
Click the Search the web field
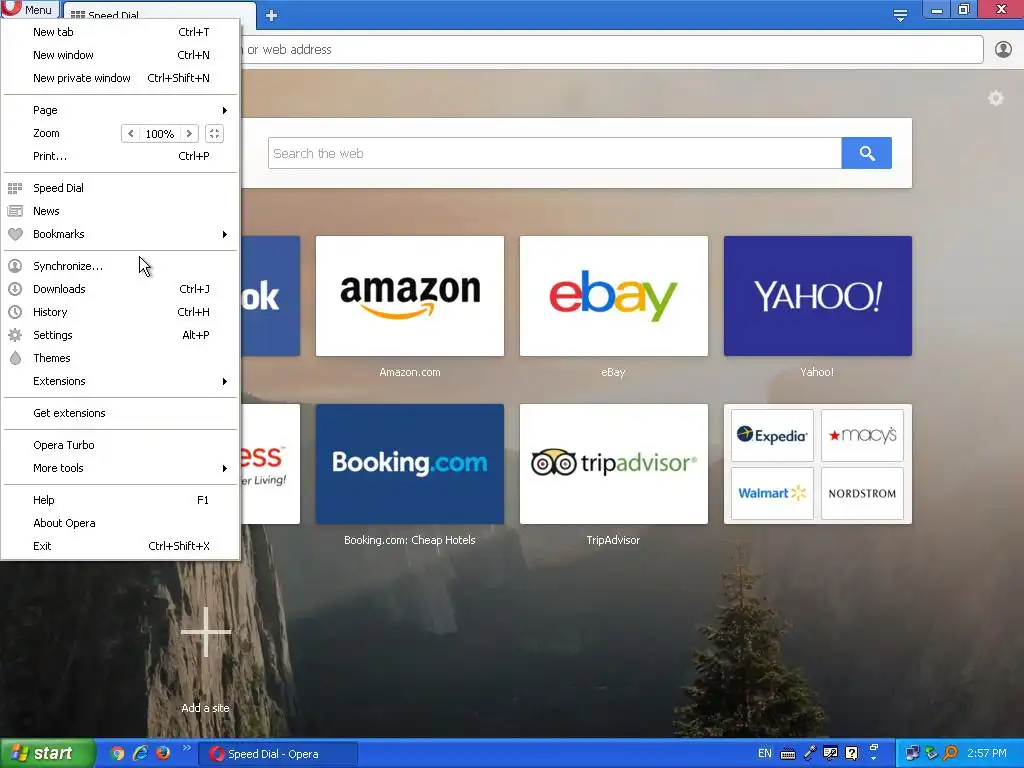[x=554, y=153]
